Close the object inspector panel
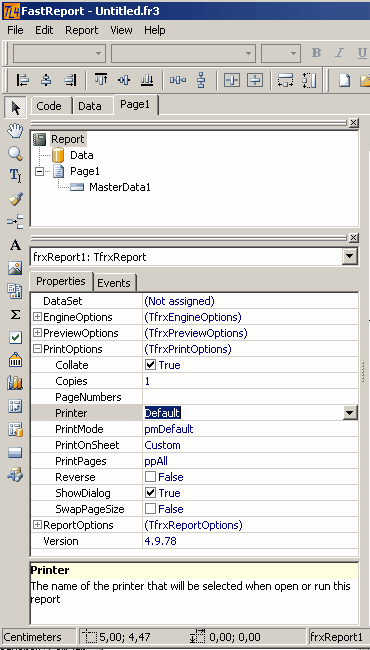Image resolution: width=370 pixels, height=650 pixels. [x=353, y=238]
